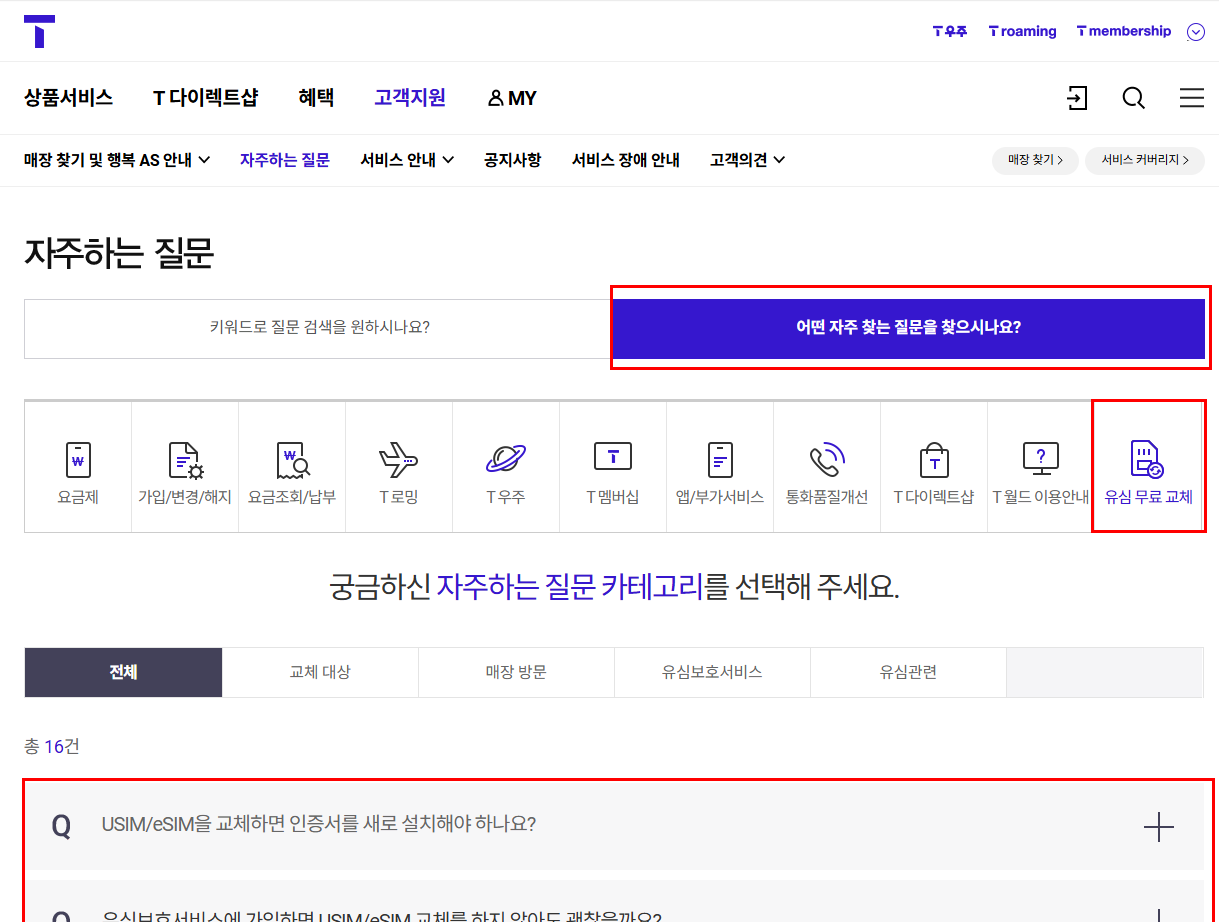Select the T 우주 planet icon
1219x922 pixels.
click(x=506, y=459)
